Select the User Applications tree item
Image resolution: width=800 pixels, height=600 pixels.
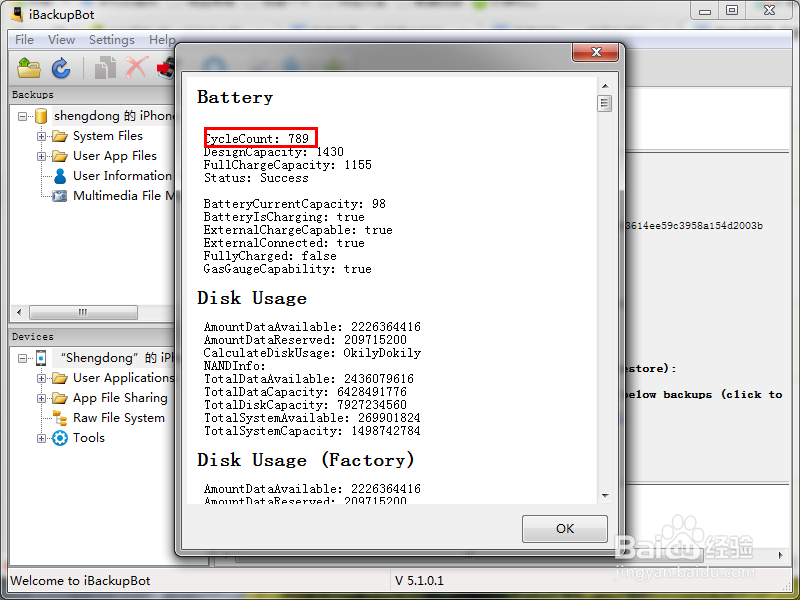pyautogui.click(x=123, y=378)
